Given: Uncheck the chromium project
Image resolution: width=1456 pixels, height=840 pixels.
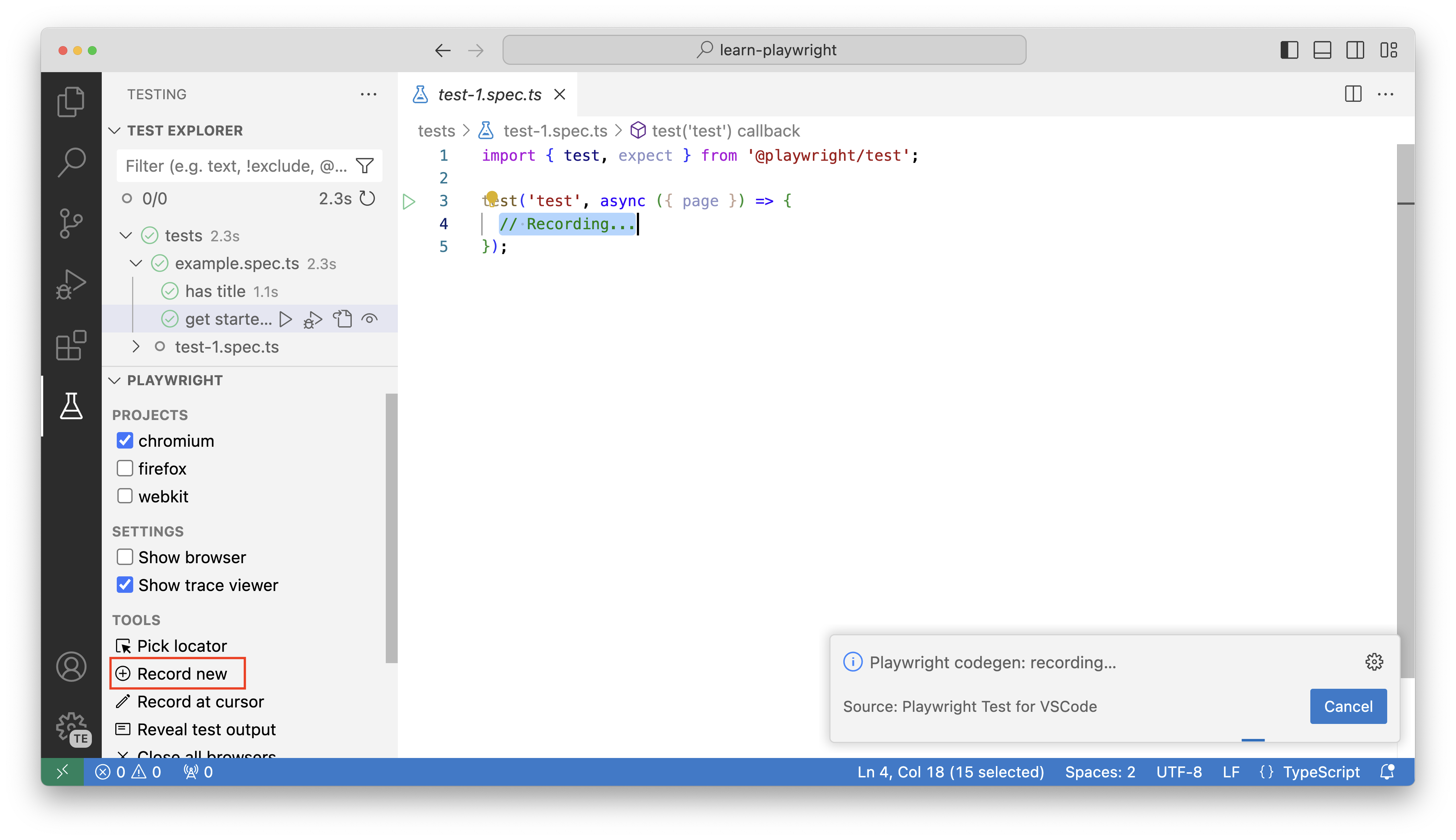Looking at the screenshot, I should 124,440.
